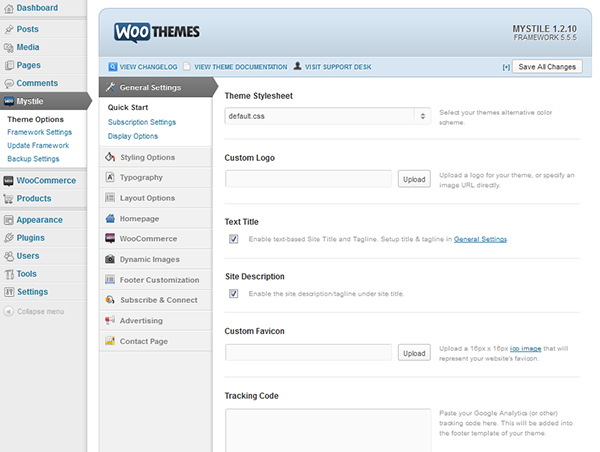Focus the Custom Favicon URL field
Screen dimensions: 600x452
pos(308,352)
